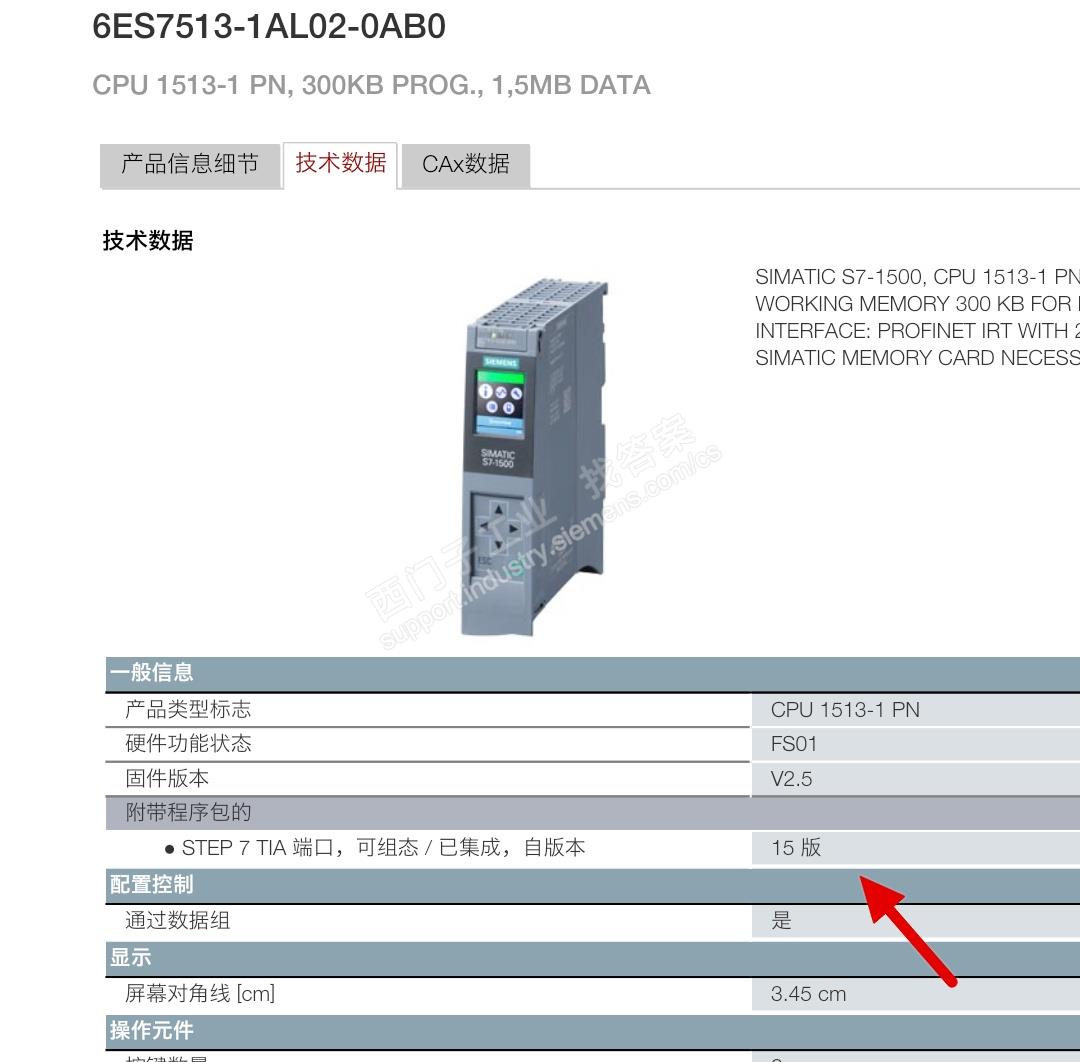This screenshot has width=1080, height=1062.
Task: Click the product number 6ES7513-1AL02-0AB0 heading
Action: click(x=269, y=27)
